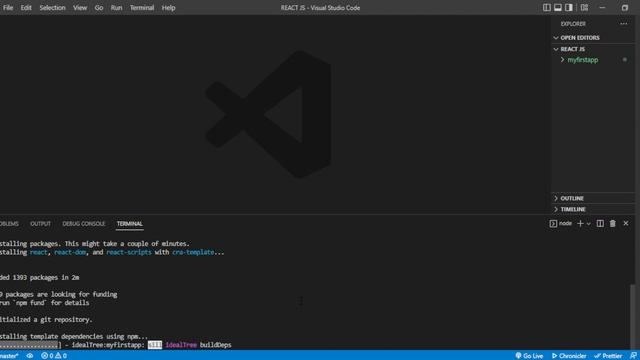Open the View menu
The height and width of the screenshot is (360, 640).
coord(80,8)
